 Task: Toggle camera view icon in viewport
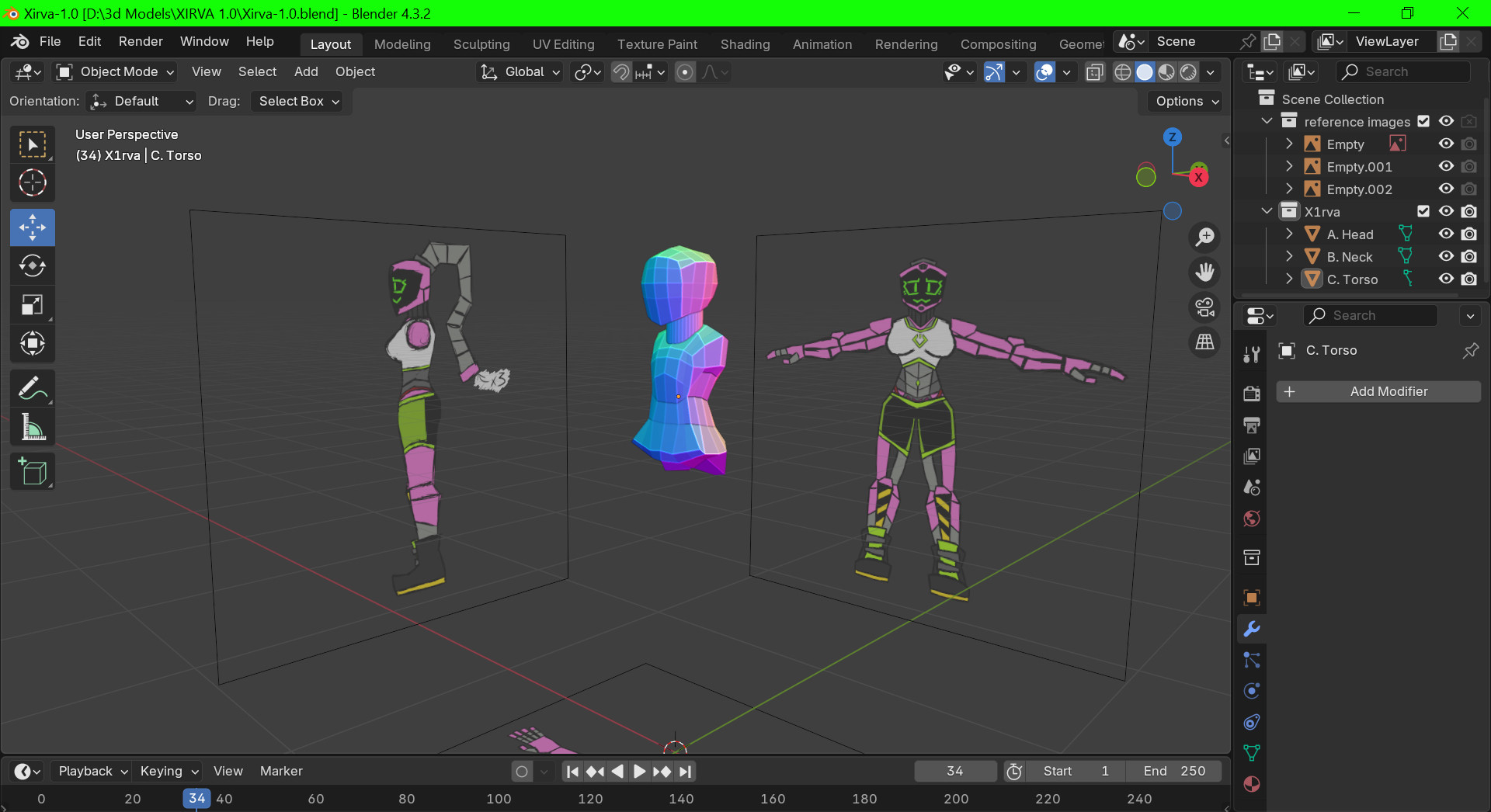click(1204, 307)
